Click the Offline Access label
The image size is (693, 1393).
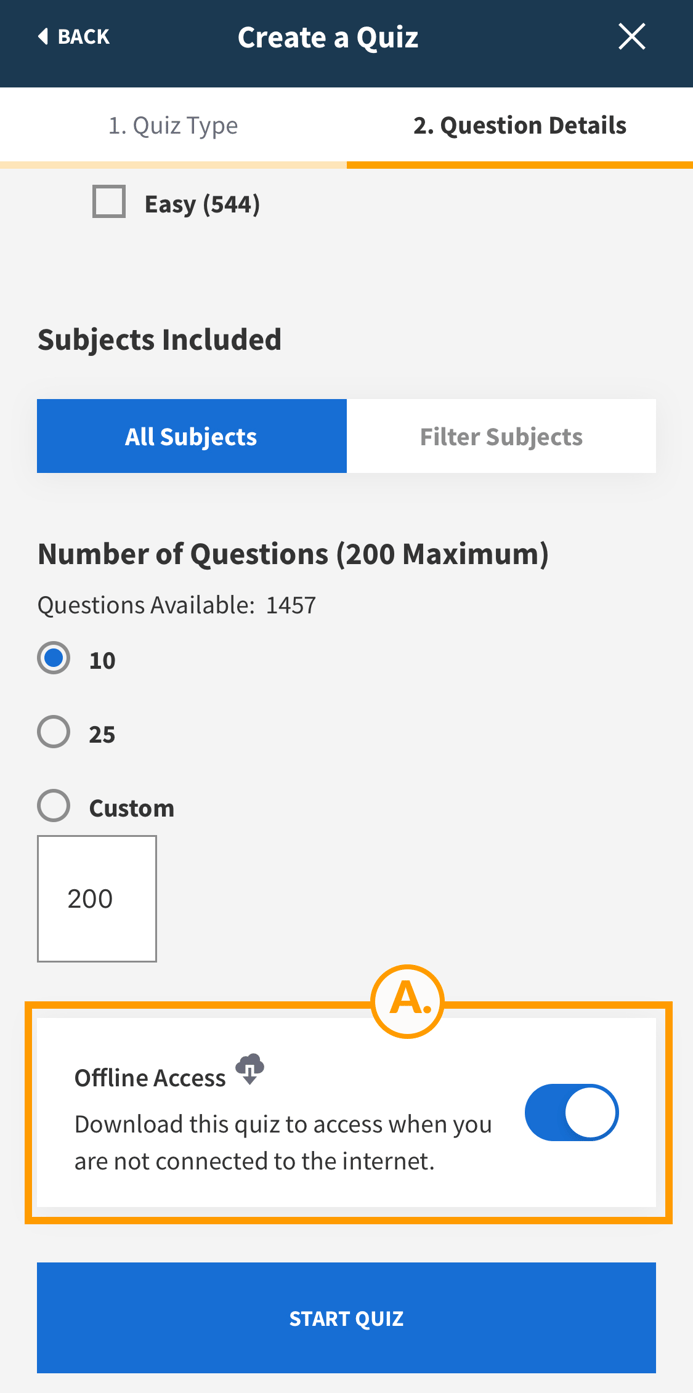tap(150, 1077)
